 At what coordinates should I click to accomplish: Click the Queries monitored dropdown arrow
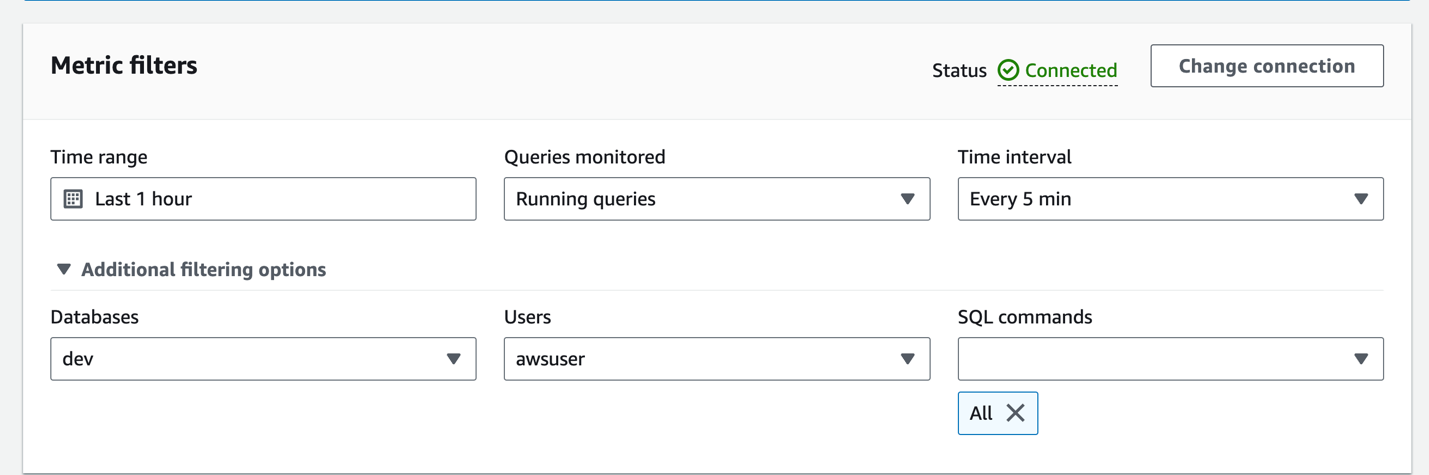point(907,199)
